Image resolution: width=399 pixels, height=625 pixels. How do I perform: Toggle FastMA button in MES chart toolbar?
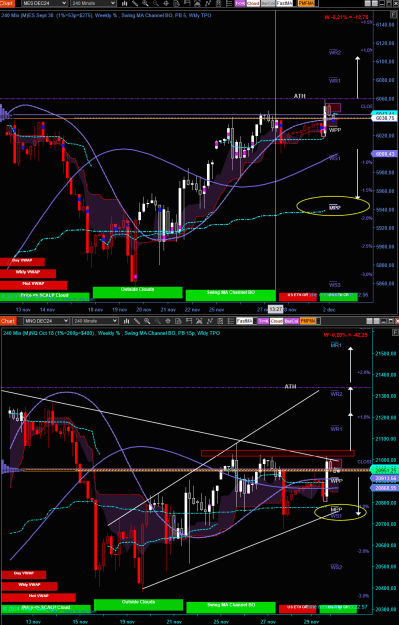[284, 3]
